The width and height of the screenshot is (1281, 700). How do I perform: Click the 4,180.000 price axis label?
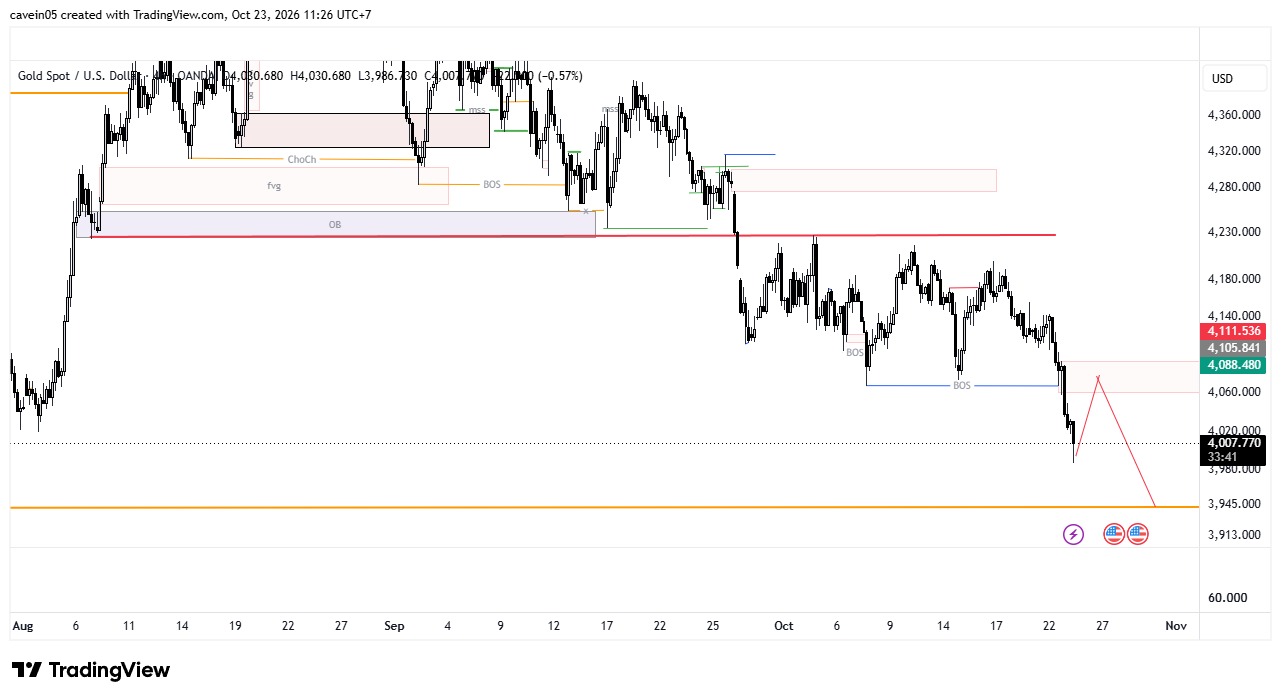click(x=1232, y=278)
